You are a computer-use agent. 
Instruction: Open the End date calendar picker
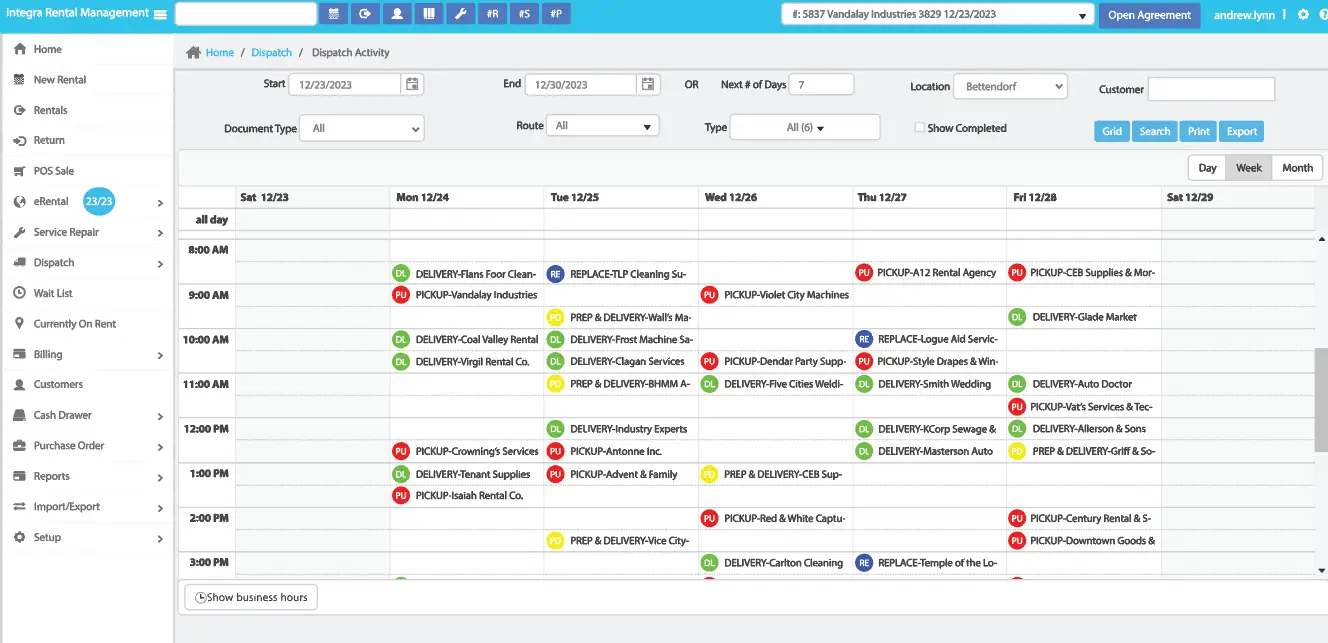[648, 85]
